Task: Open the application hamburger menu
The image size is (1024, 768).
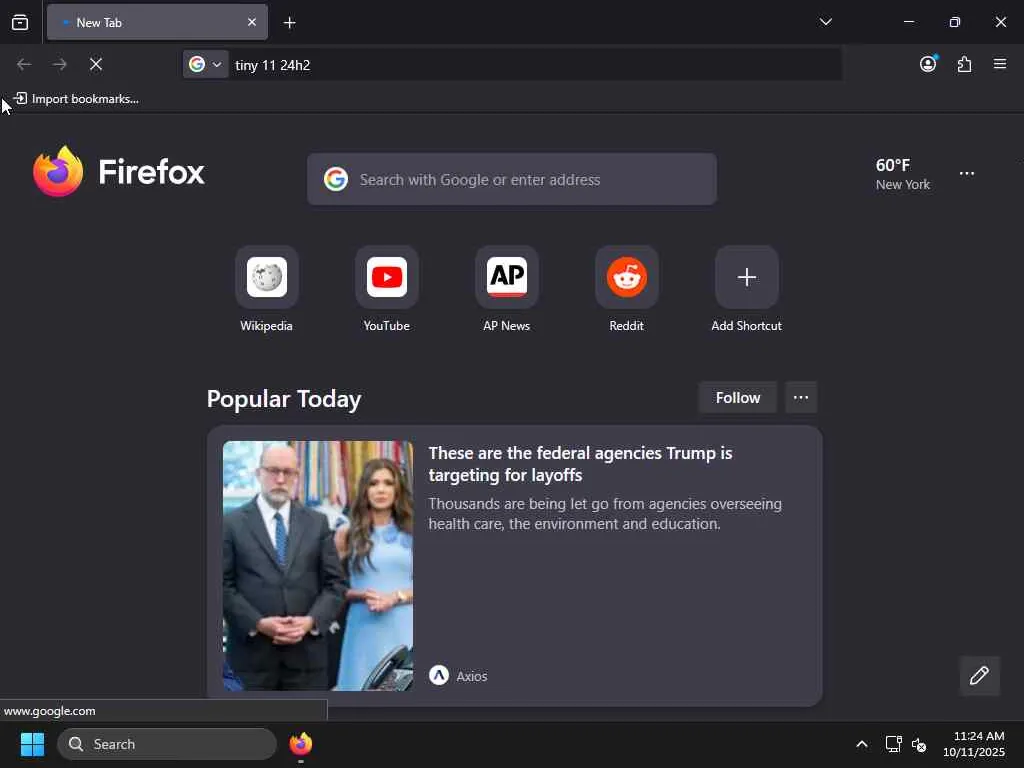Action: pyautogui.click(x=1000, y=64)
